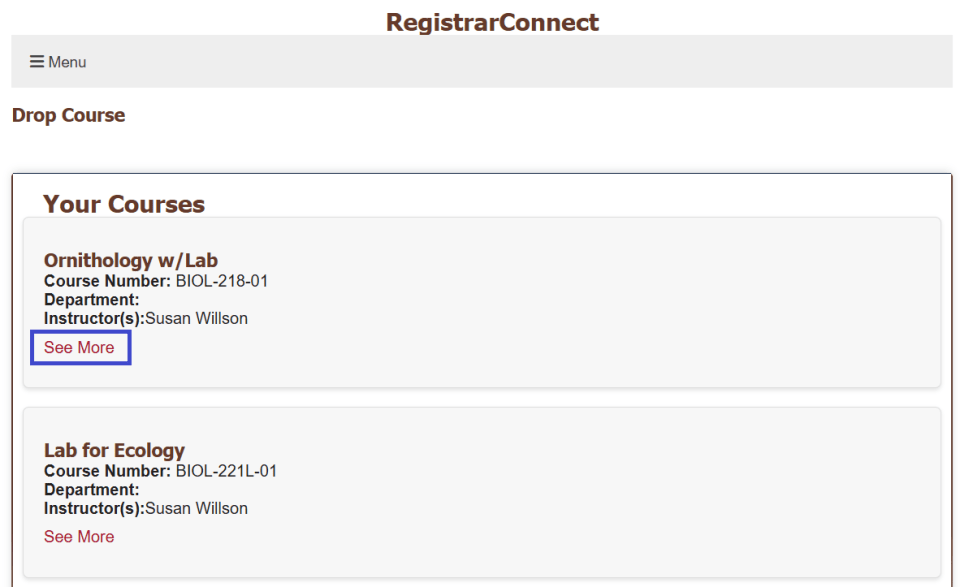Viewport: 960px width, 587px height.
Task: Click the hamburger menu icon
Action: [36, 62]
